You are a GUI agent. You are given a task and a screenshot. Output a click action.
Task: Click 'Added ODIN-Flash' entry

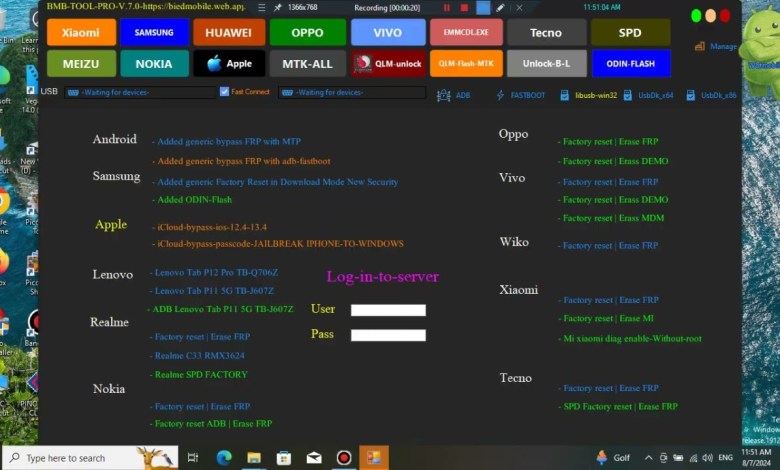point(192,199)
